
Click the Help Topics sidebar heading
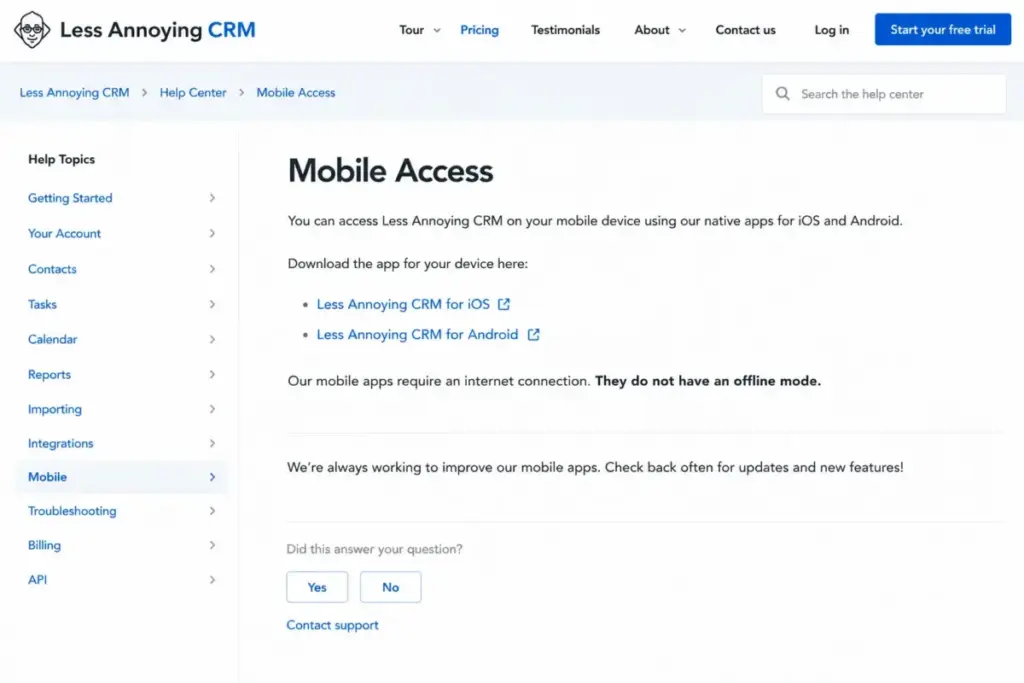pyautogui.click(x=61, y=159)
